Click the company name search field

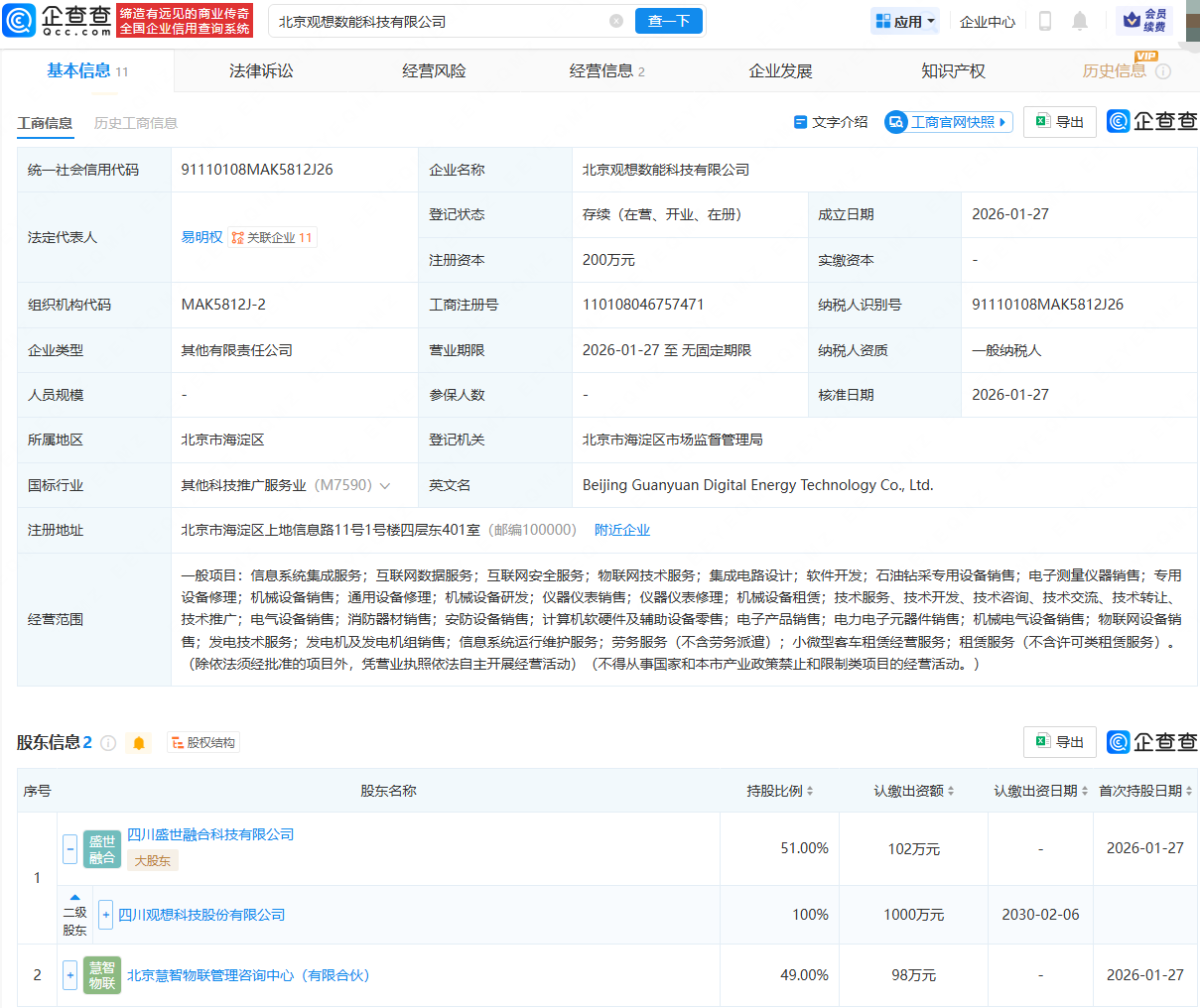437,21
